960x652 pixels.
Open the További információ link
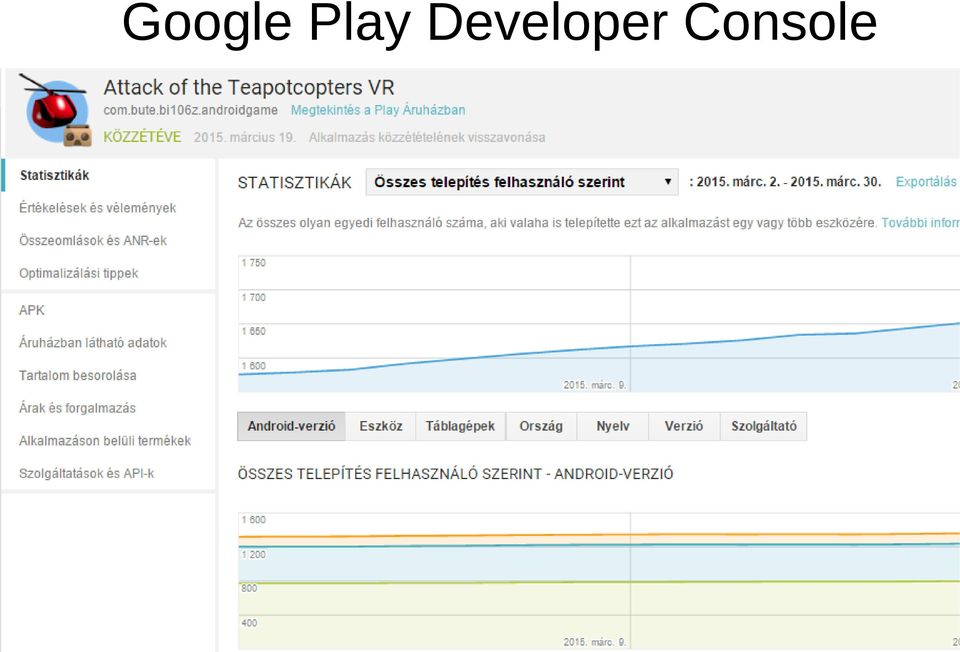pyautogui.click(x=920, y=223)
